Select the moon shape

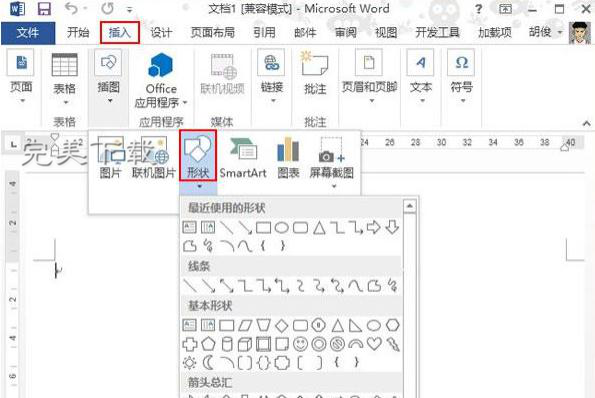(x=208, y=363)
